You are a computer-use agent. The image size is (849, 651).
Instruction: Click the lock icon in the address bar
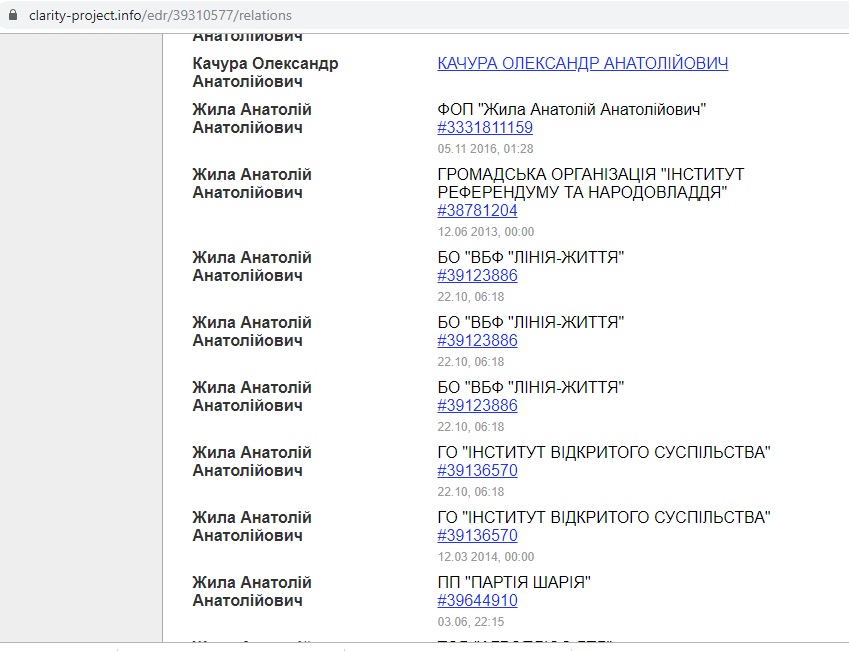coord(13,16)
